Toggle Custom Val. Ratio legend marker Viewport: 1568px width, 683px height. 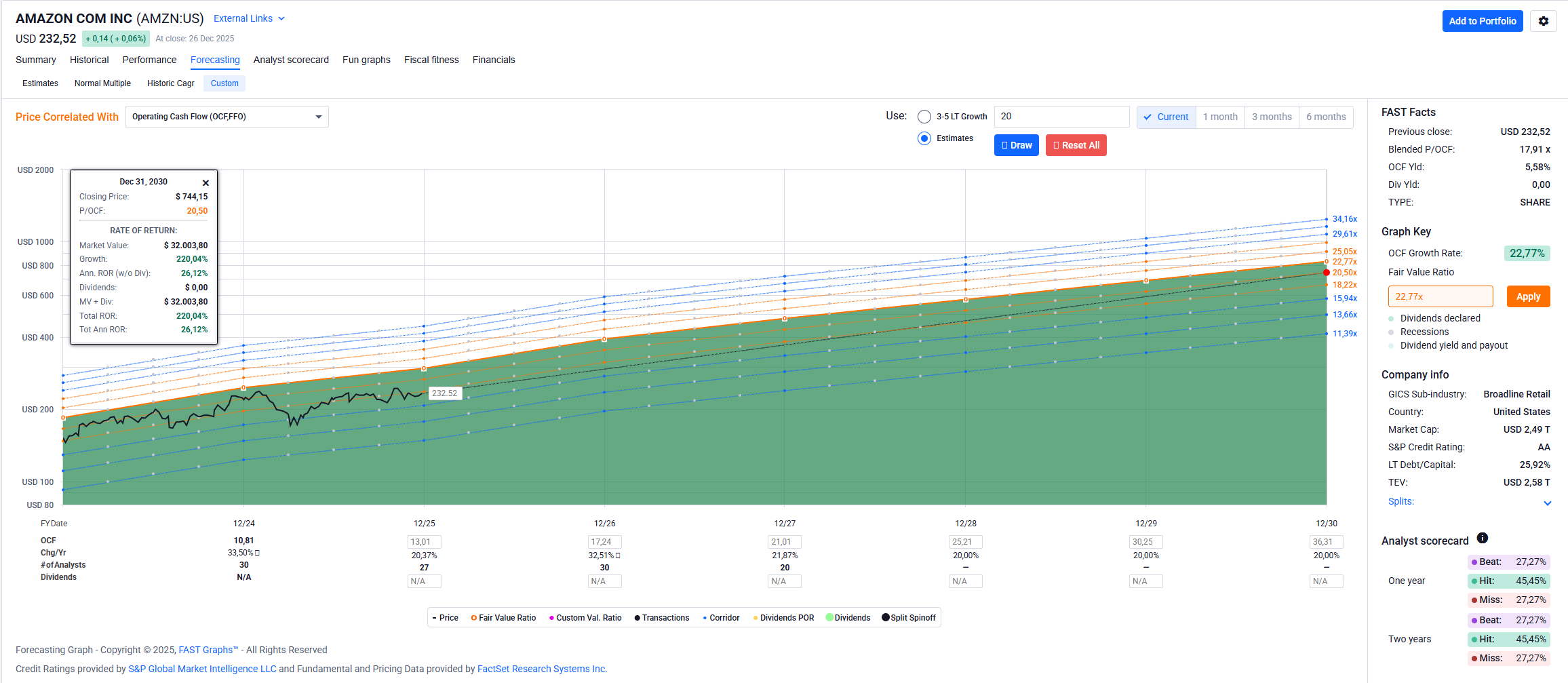[551, 618]
